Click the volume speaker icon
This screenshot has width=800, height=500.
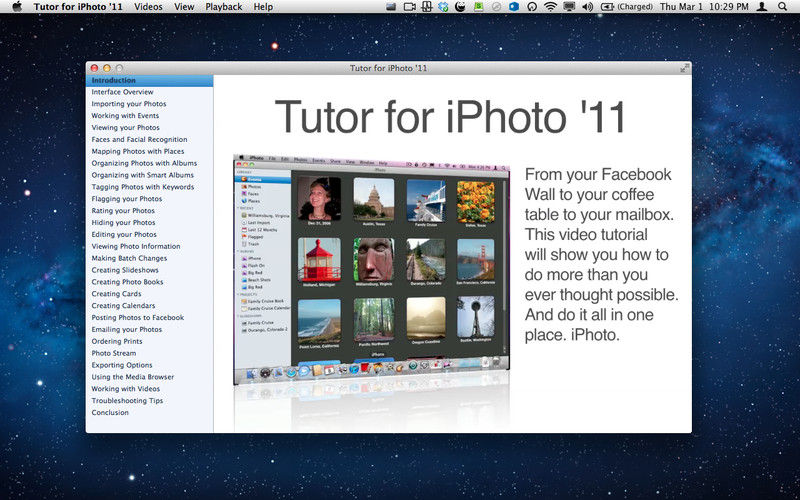click(x=587, y=7)
